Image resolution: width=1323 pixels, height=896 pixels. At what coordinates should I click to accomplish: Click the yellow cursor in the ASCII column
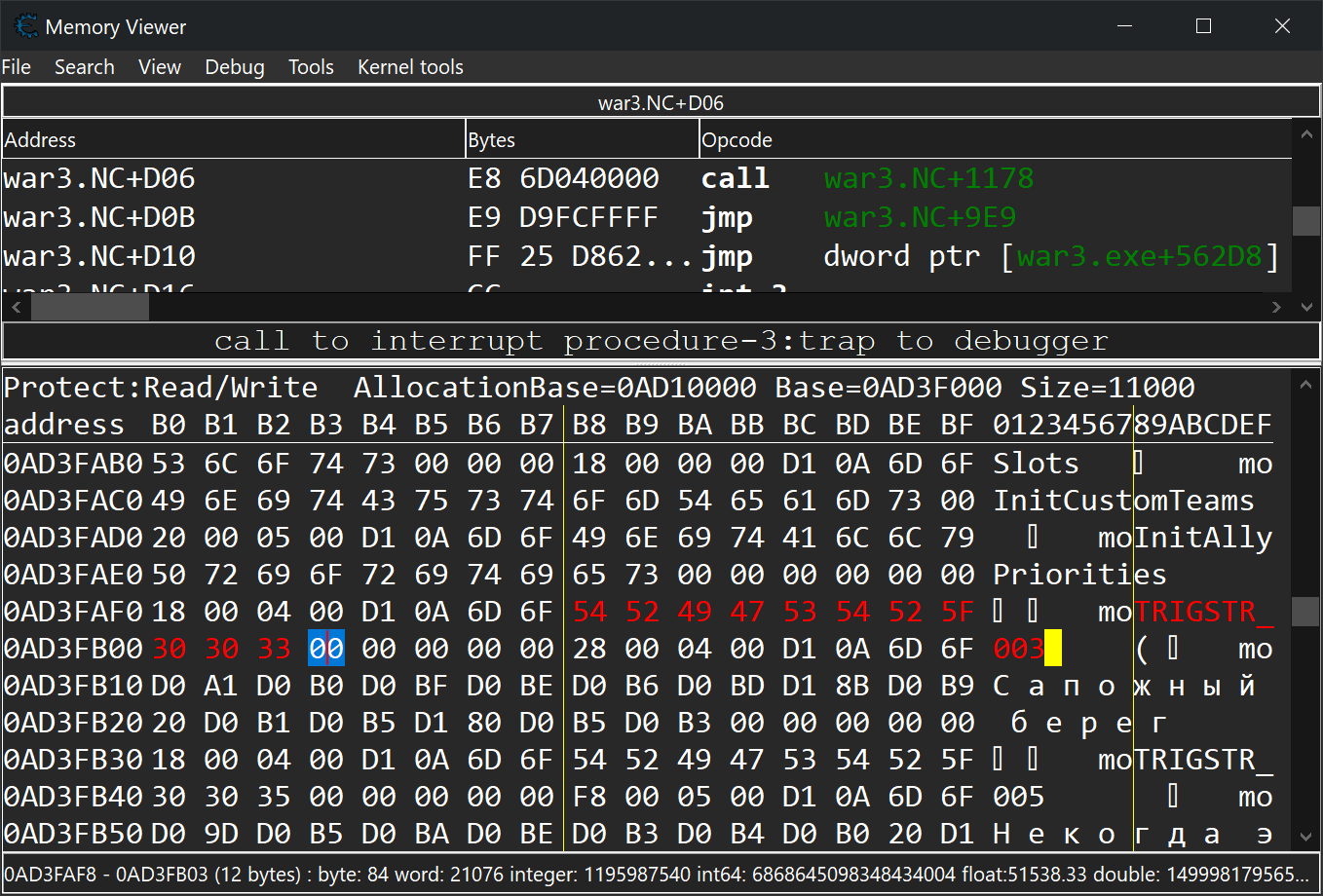coord(1052,649)
